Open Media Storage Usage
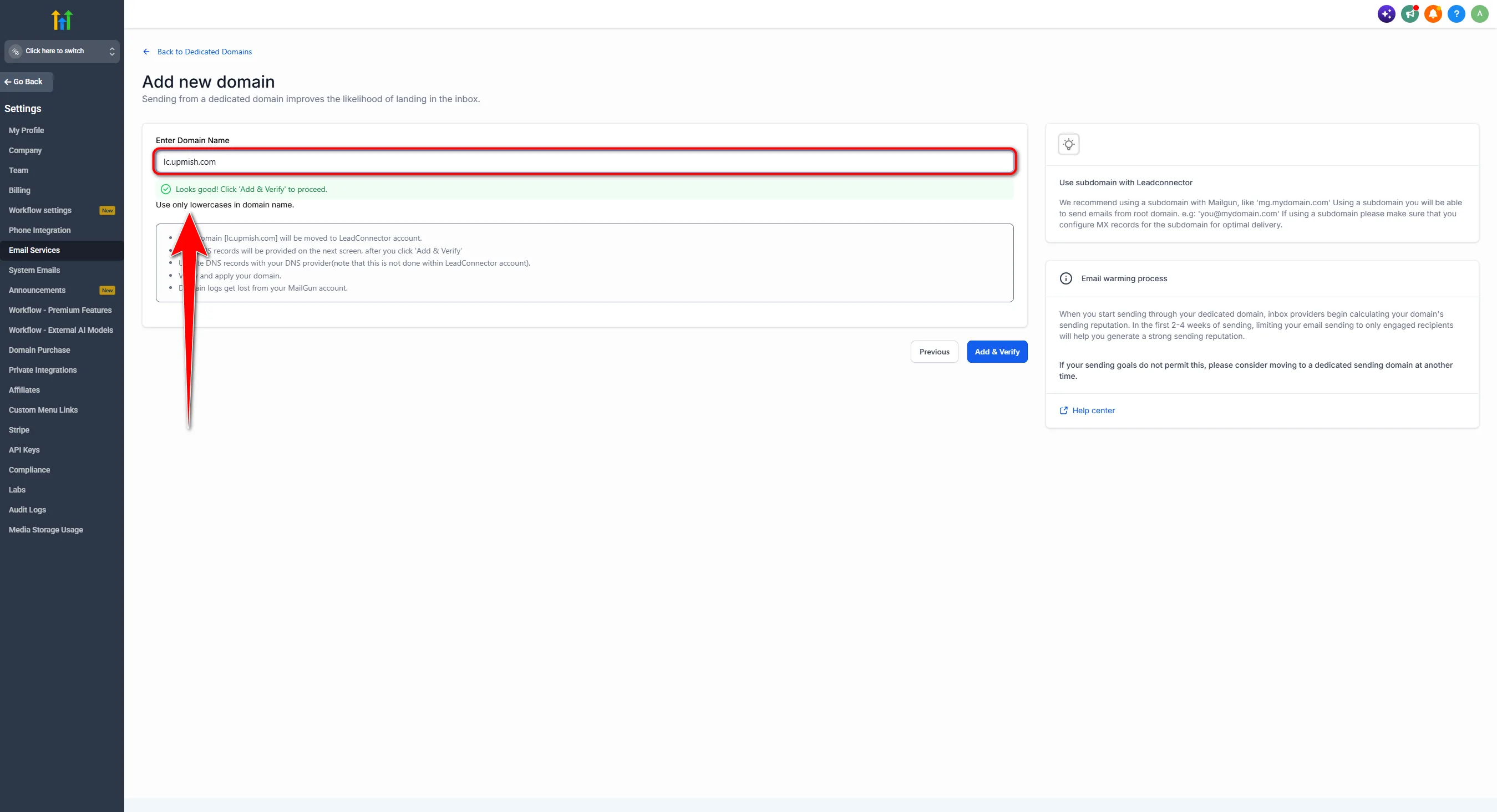This screenshot has width=1497, height=812. pos(46,530)
